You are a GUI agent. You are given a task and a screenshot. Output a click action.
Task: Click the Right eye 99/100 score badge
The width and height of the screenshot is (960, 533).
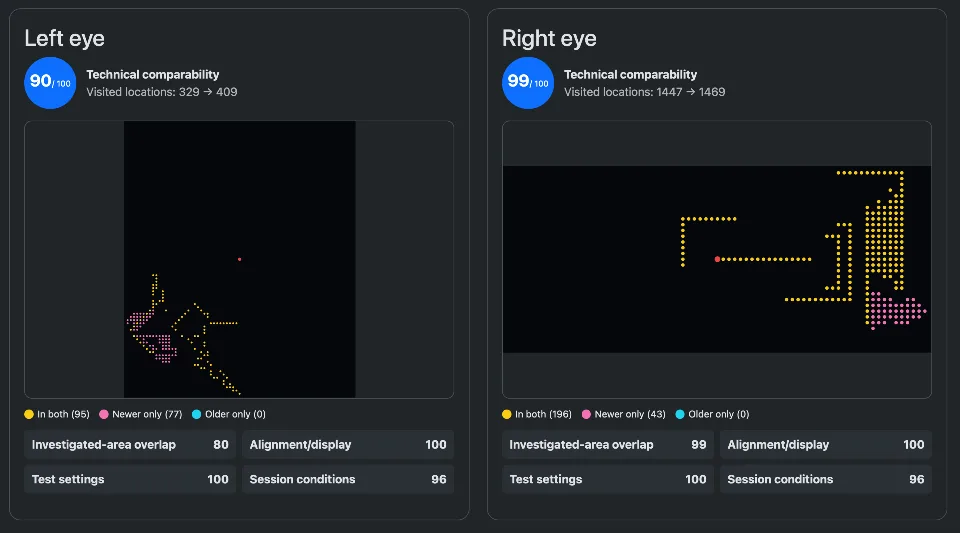click(528, 83)
